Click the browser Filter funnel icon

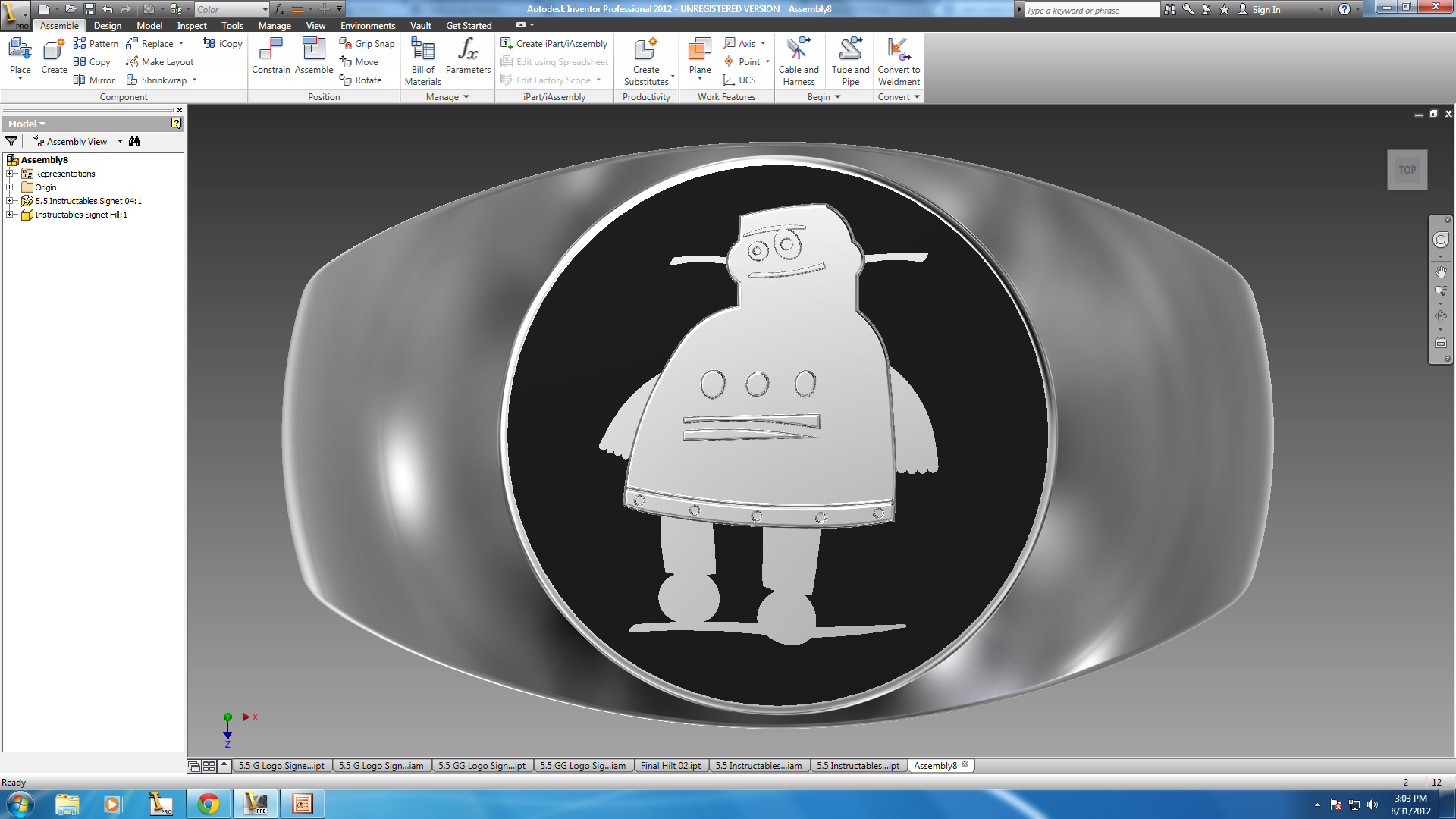11,141
